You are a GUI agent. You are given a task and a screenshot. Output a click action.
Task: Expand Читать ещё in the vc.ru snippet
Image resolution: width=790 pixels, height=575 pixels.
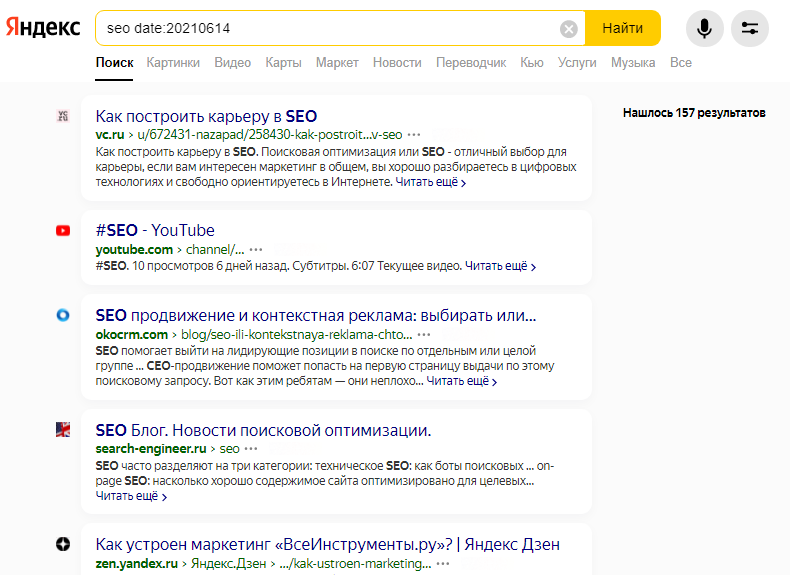coord(431,182)
